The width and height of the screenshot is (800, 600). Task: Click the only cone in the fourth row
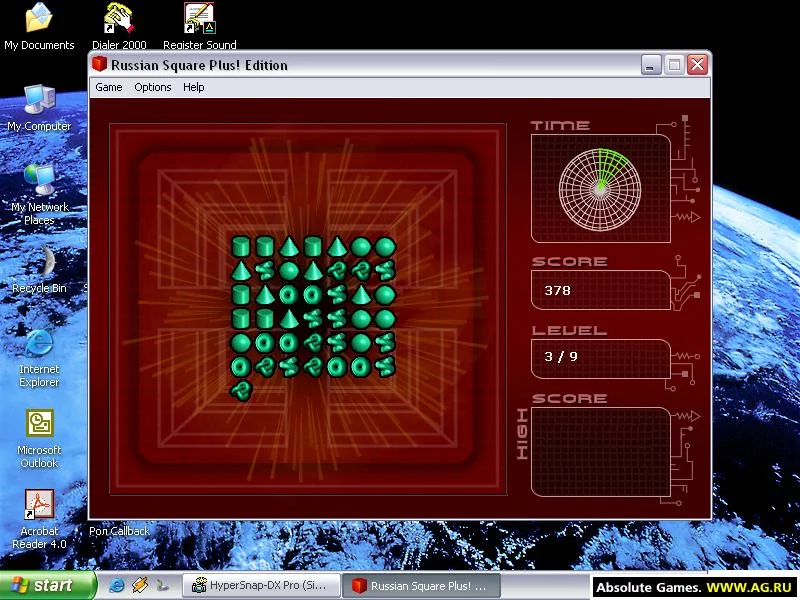tap(289, 318)
